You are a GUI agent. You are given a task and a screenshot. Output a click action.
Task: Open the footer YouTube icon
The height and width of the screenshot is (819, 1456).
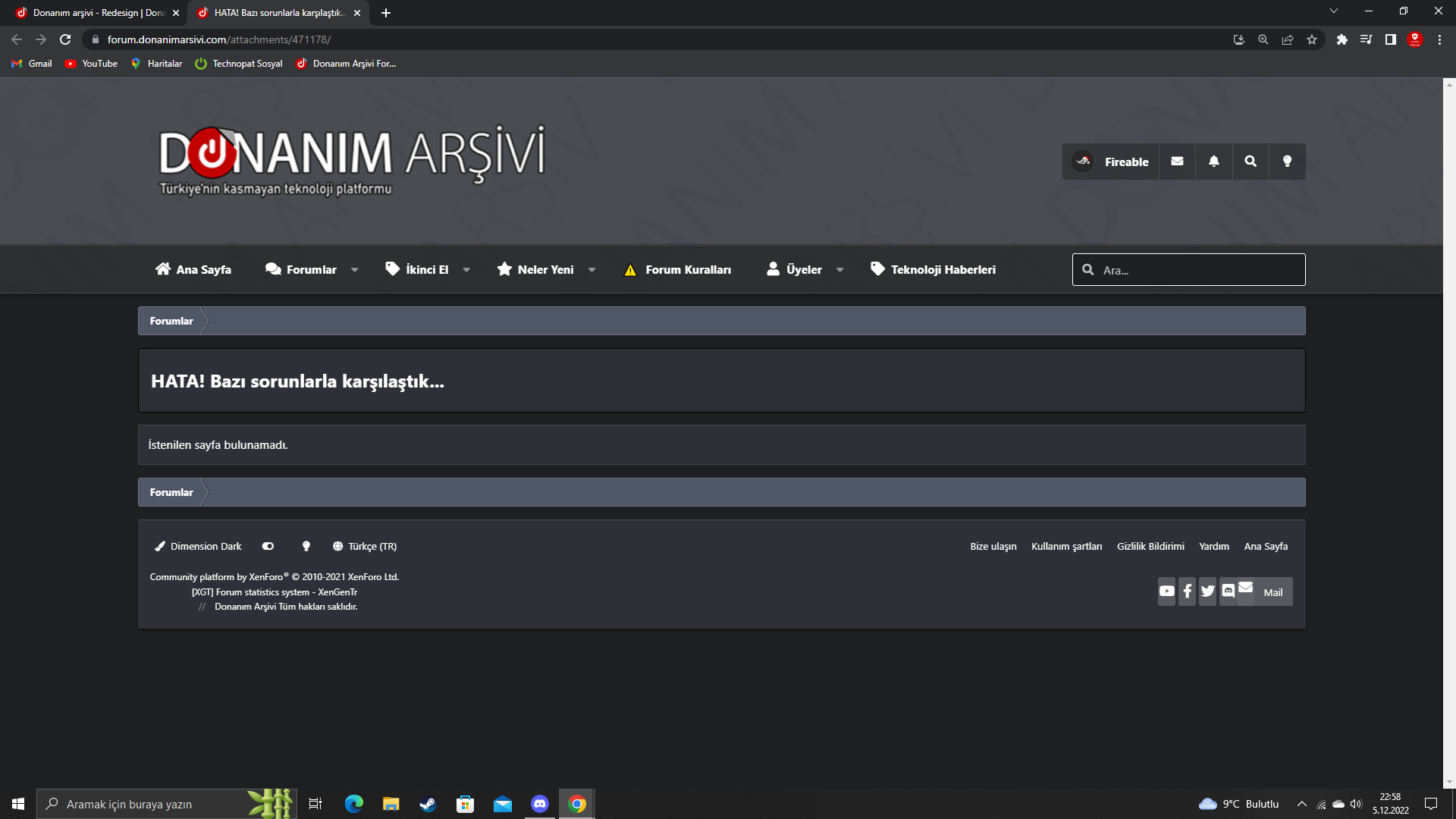click(1166, 591)
